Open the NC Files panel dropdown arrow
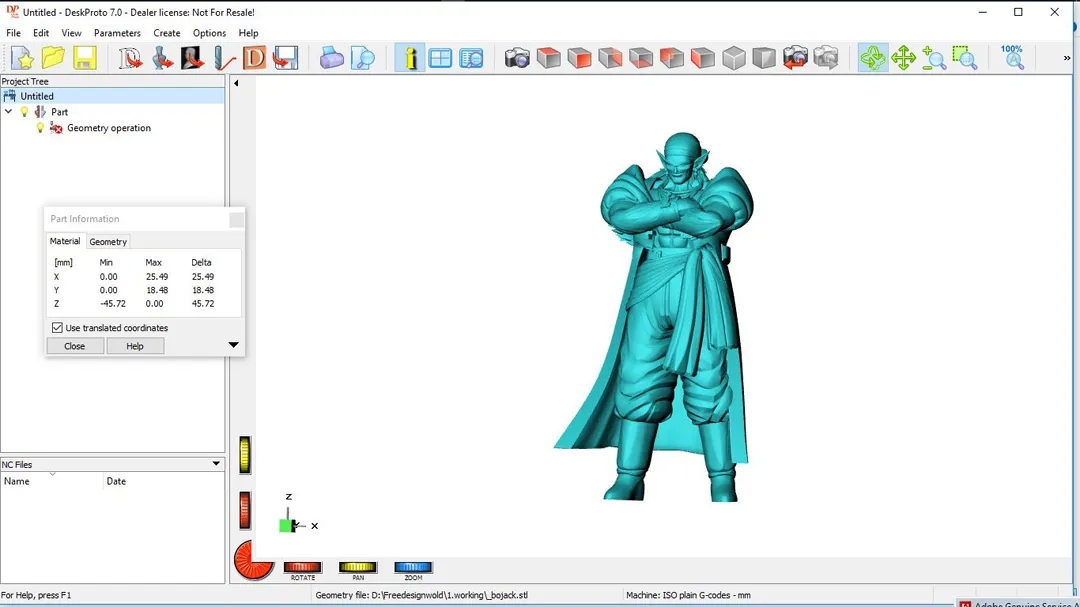 click(216, 464)
